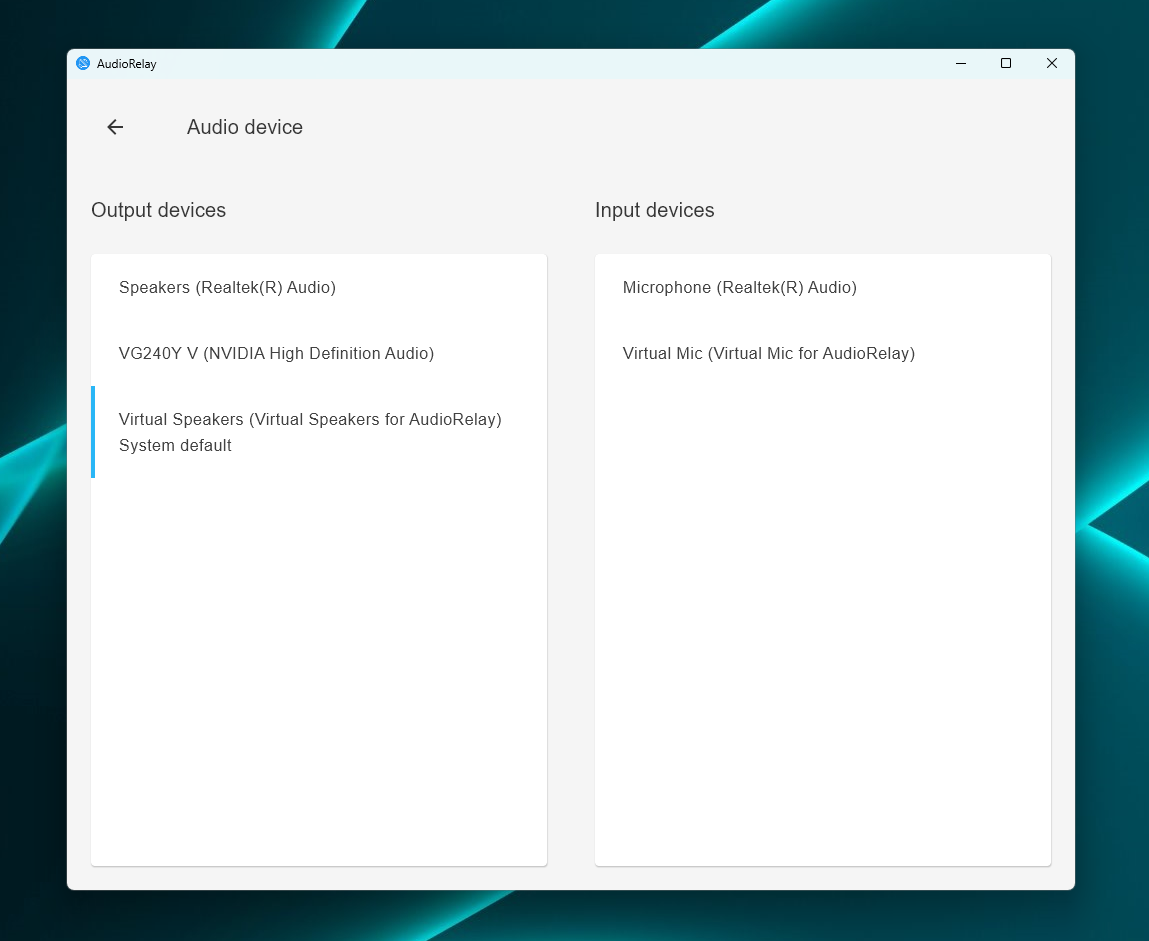Select Virtual Mic for AudioRelay input
This screenshot has height=941, width=1149.
[x=822, y=353]
